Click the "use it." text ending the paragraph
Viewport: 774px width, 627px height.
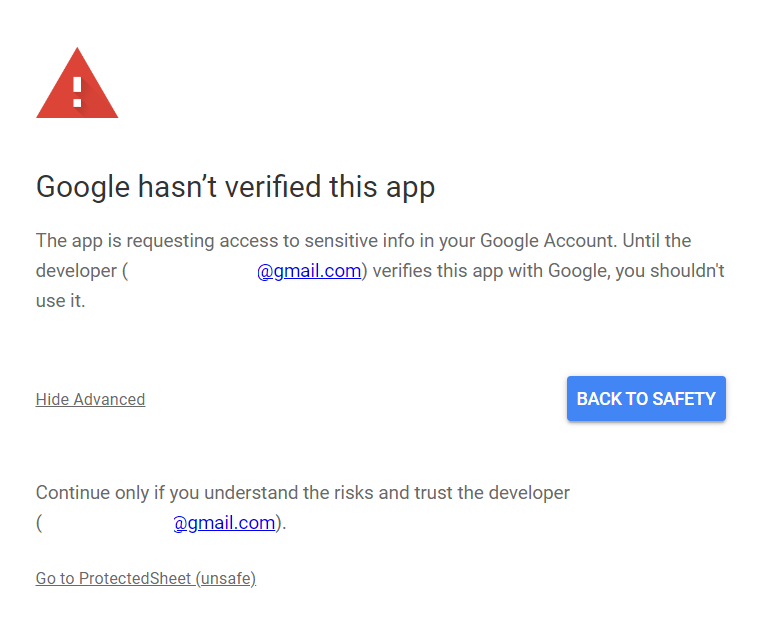click(x=60, y=300)
